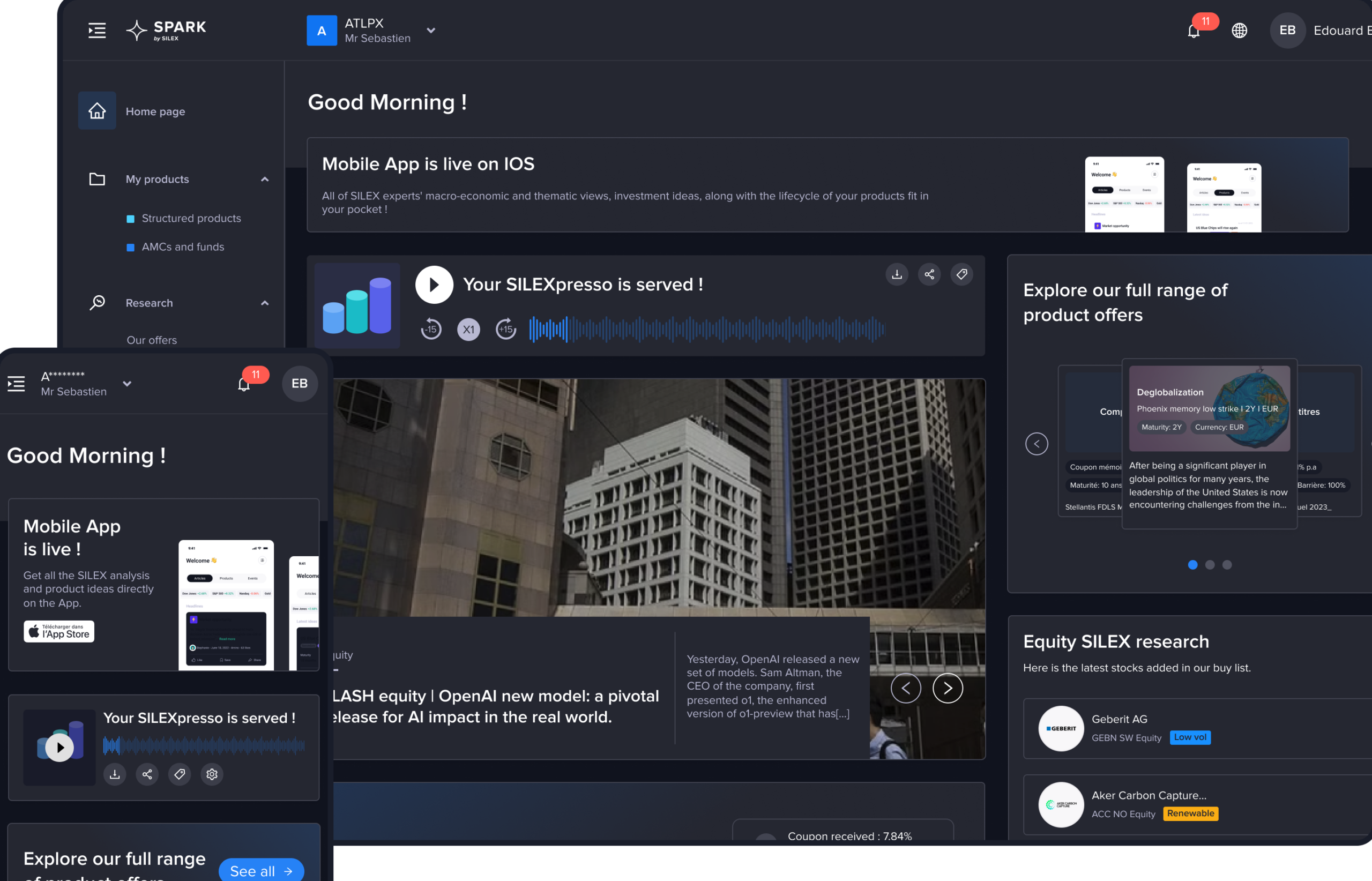Click the See all button
Screen dimensions: 1372x881
pyautogui.click(x=261, y=870)
